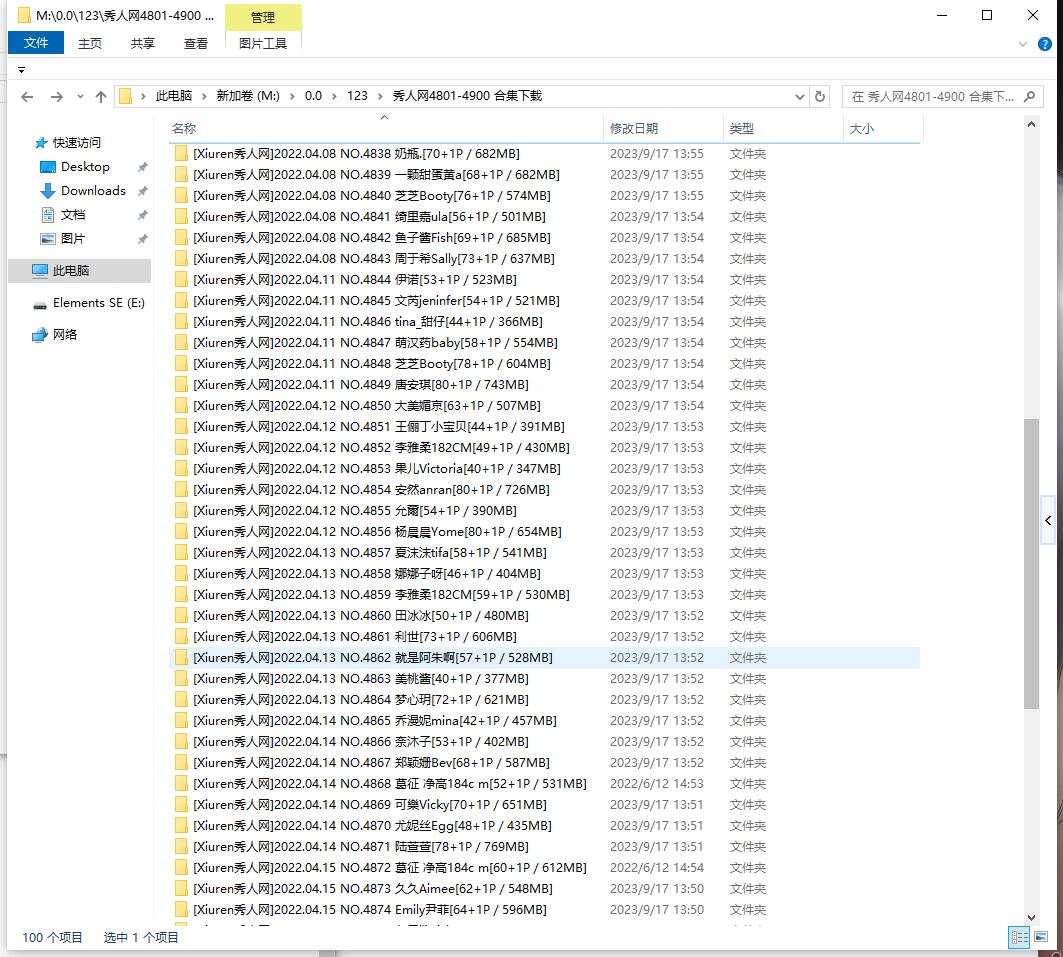Viewport: 1063px width, 957px height.
Task: Sort by the 大小 column header
Action: [883, 128]
